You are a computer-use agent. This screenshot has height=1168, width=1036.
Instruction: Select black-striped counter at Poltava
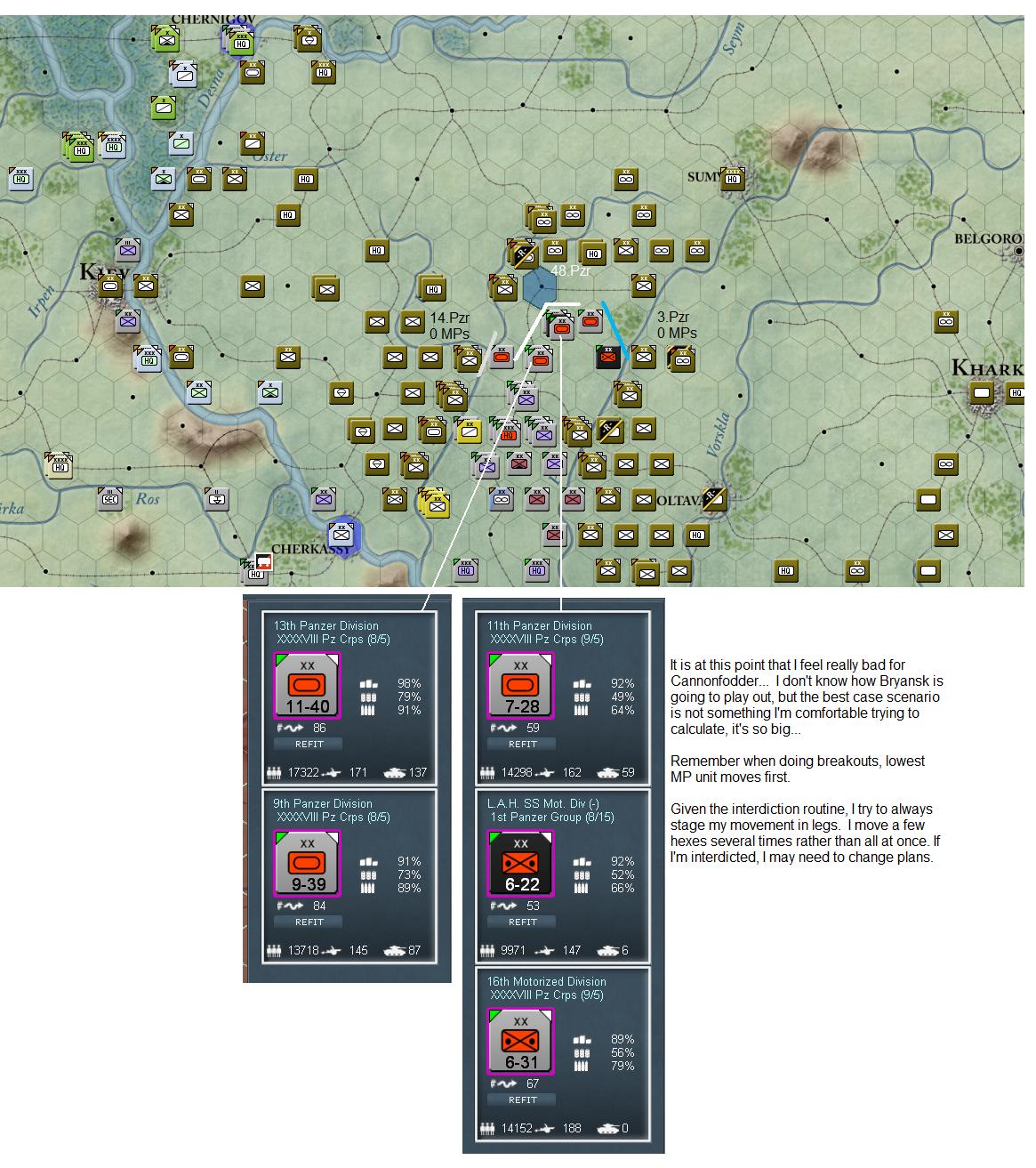[713, 498]
